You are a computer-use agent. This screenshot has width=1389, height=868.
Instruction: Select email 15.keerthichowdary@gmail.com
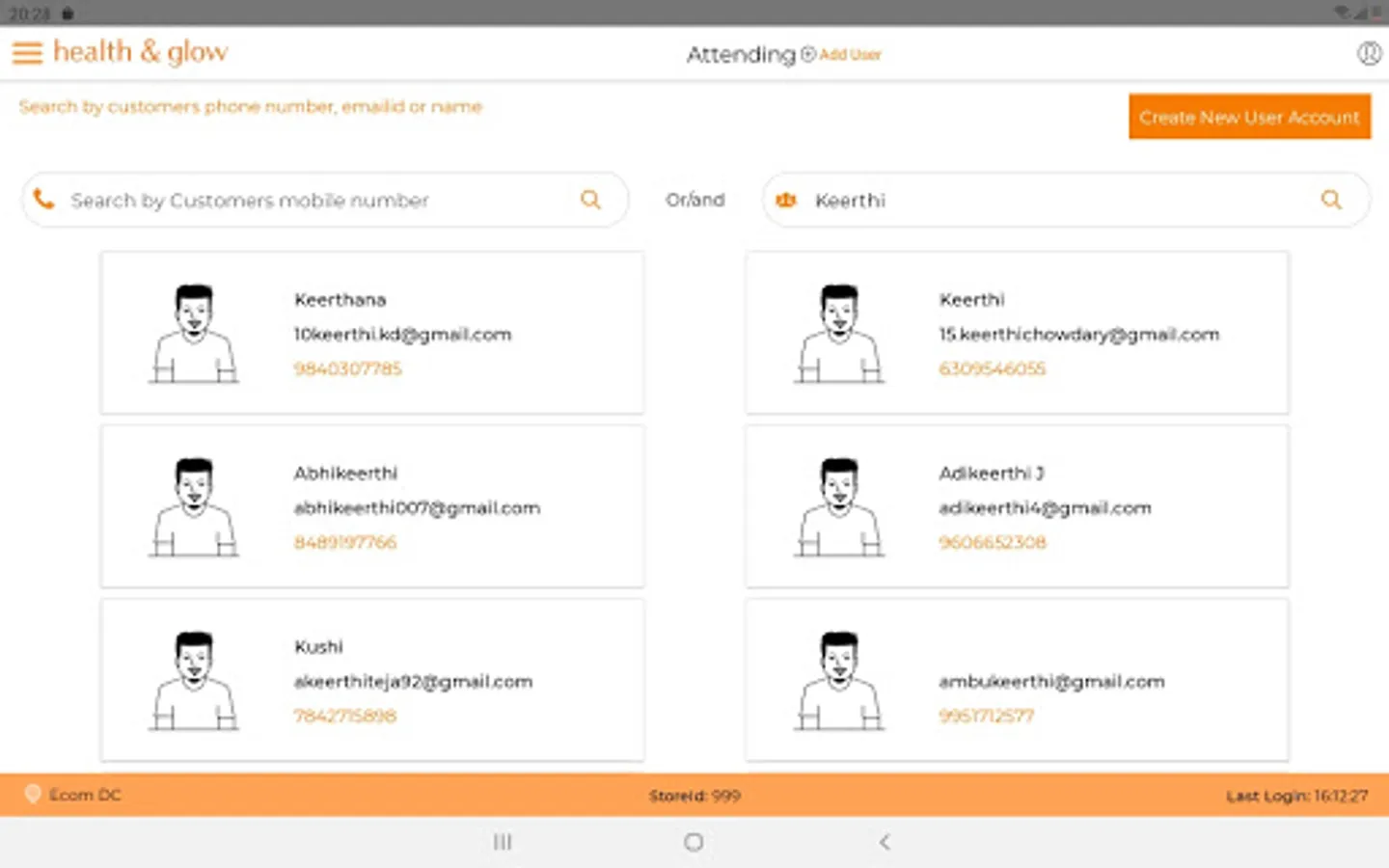click(1079, 335)
